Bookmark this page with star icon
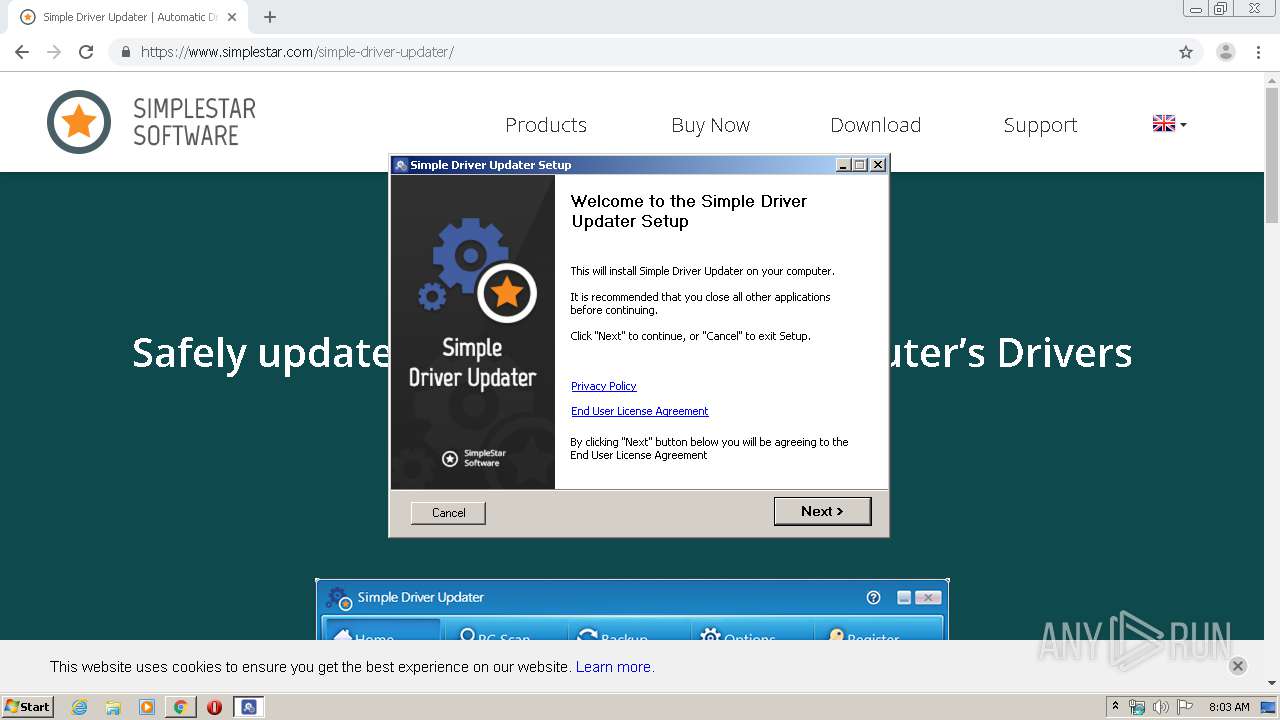 [1186, 52]
